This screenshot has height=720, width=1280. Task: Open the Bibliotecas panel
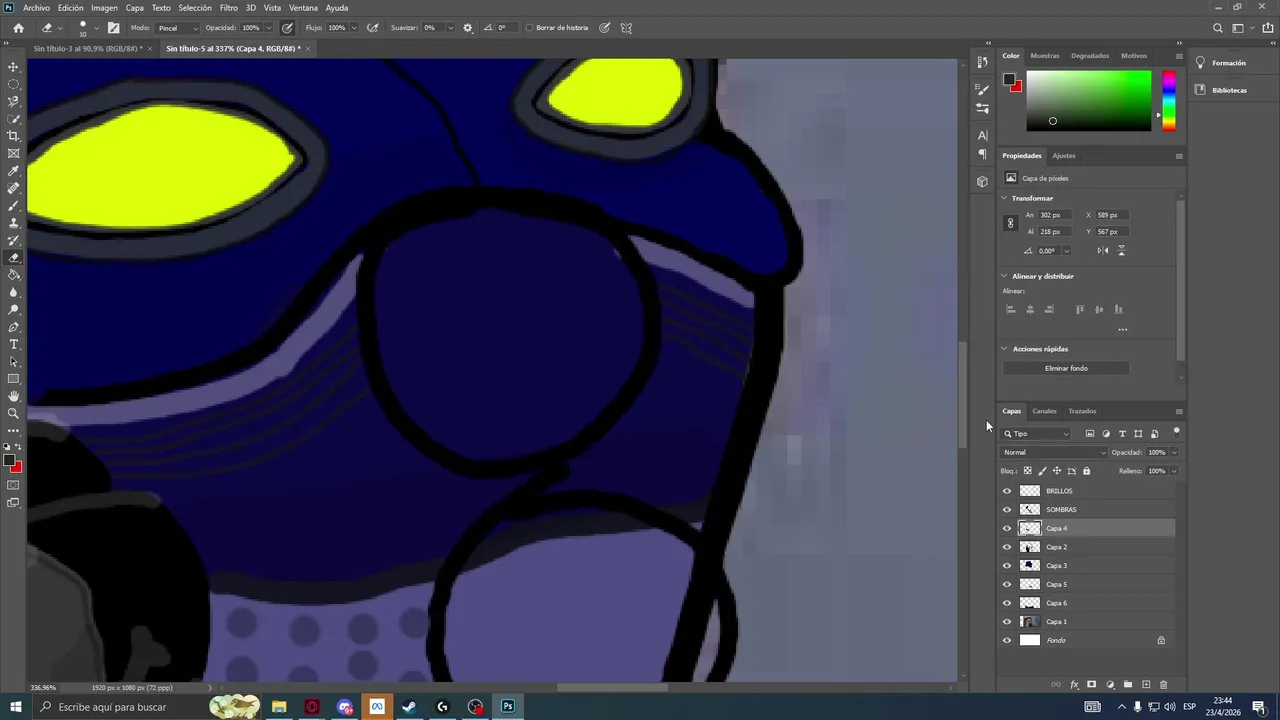1229,90
